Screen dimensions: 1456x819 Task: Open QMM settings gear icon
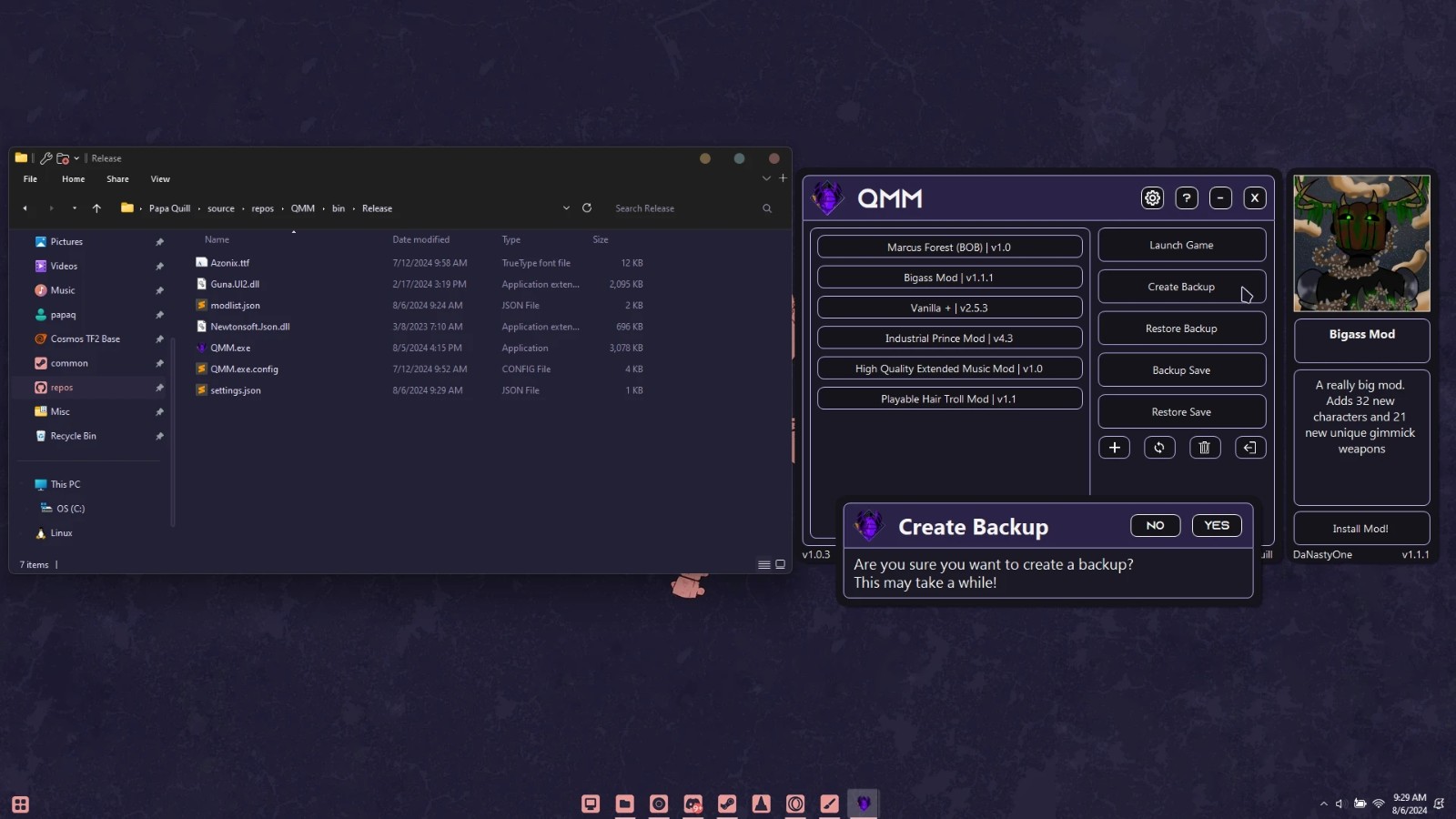(x=1152, y=198)
